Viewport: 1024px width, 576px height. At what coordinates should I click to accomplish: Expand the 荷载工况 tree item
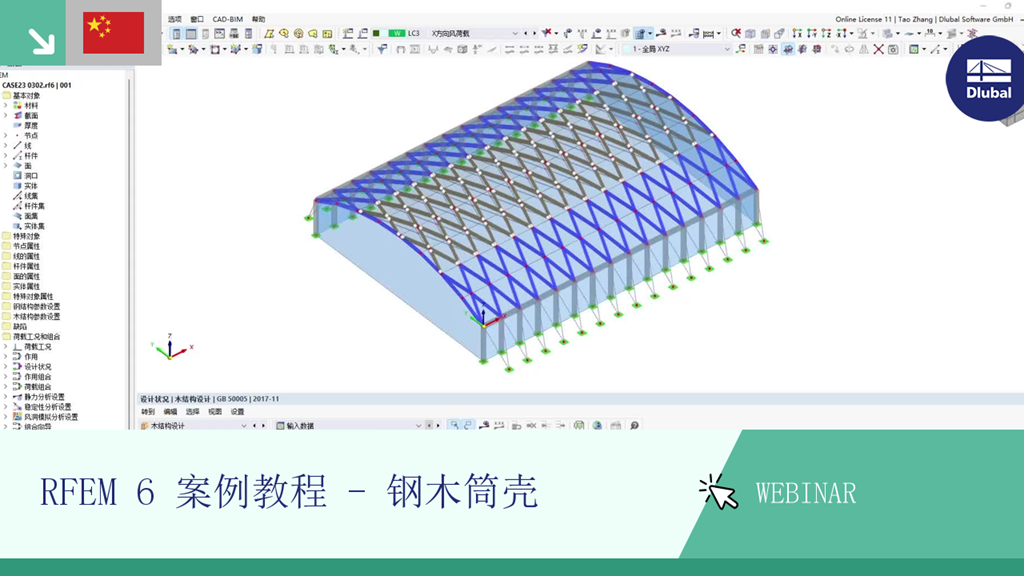click(x=6, y=347)
